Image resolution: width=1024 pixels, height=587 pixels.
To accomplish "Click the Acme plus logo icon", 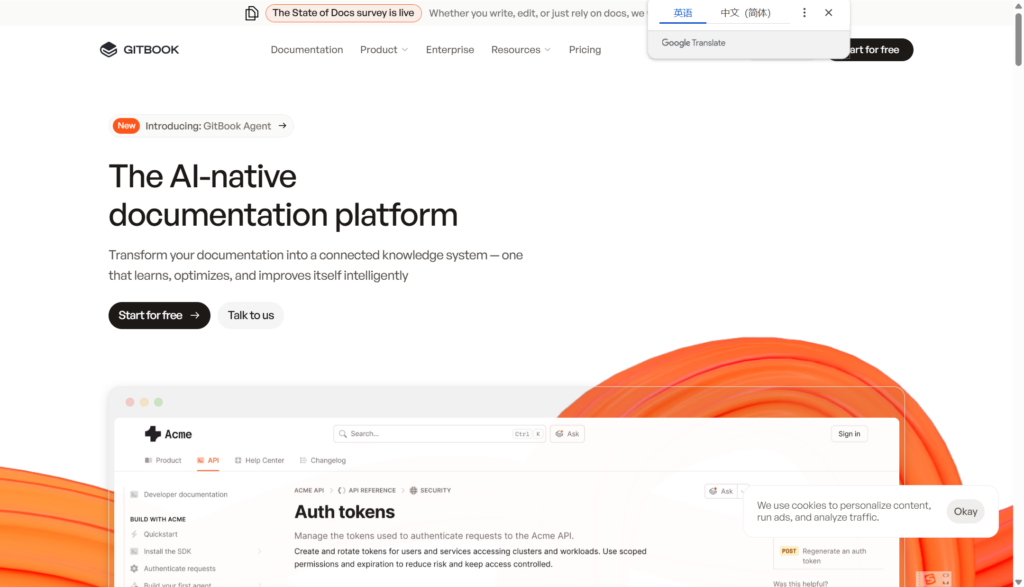I will coord(153,434).
